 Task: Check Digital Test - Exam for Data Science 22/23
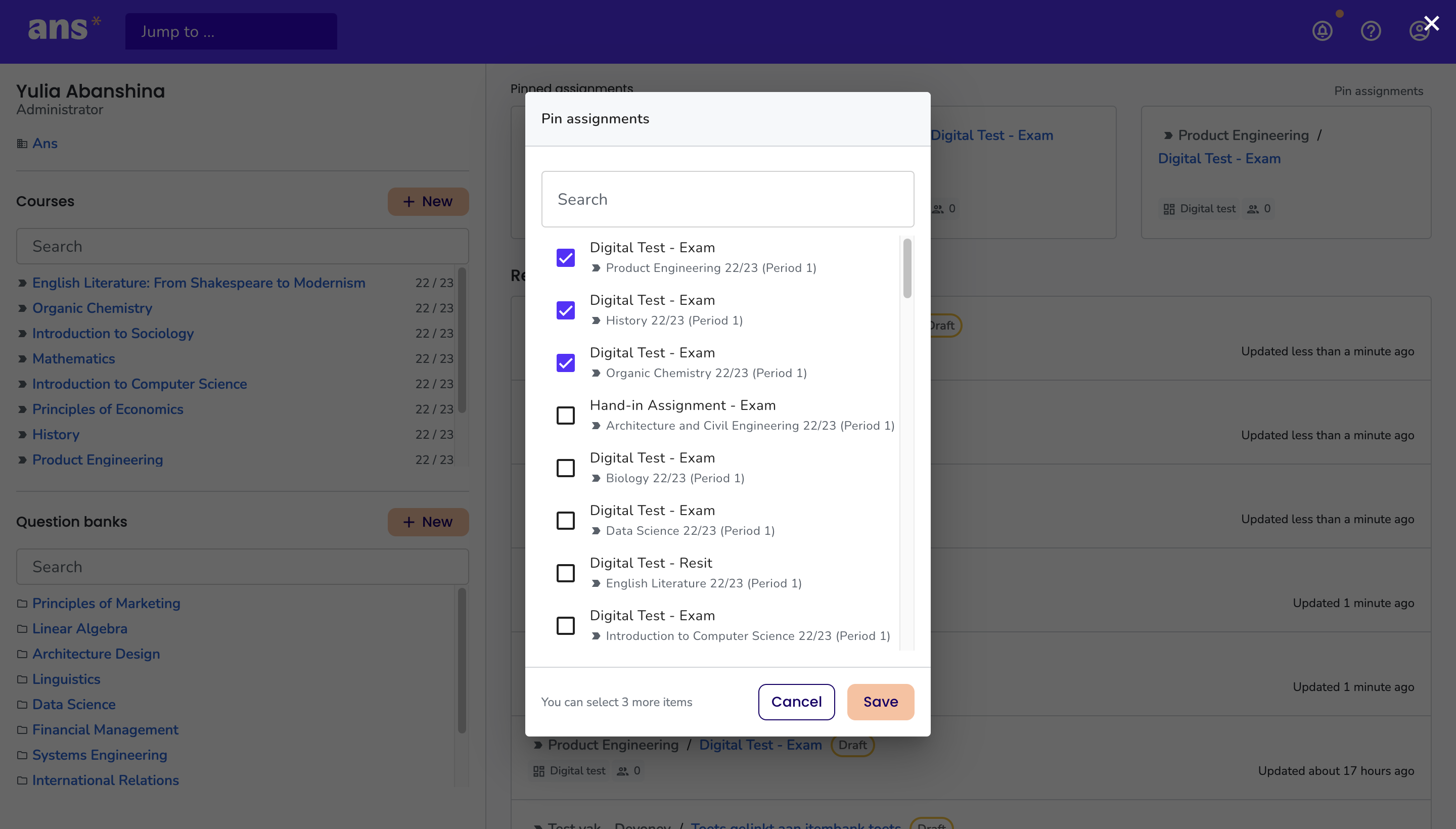pyautogui.click(x=565, y=521)
